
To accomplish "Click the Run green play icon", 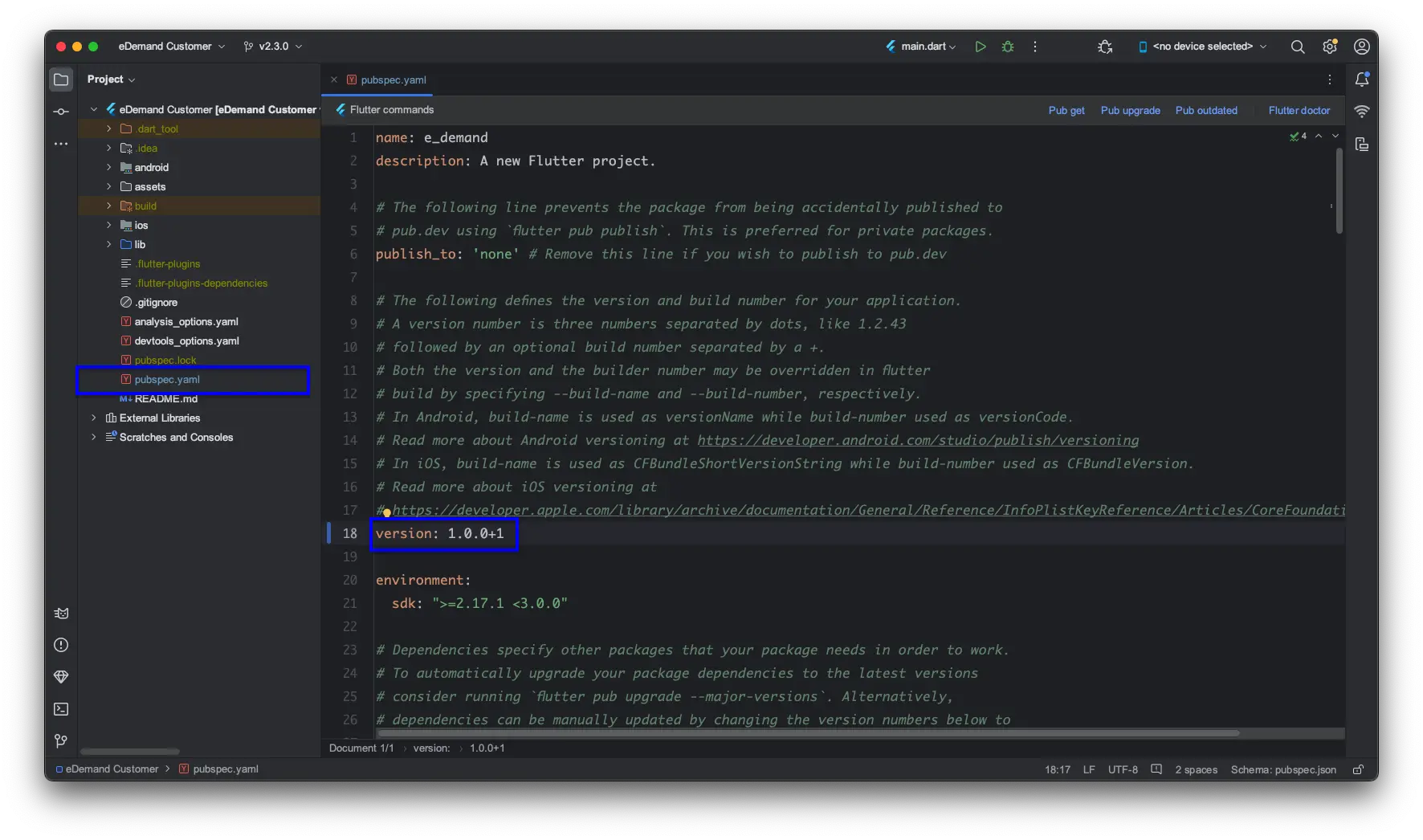I will (x=980, y=47).
